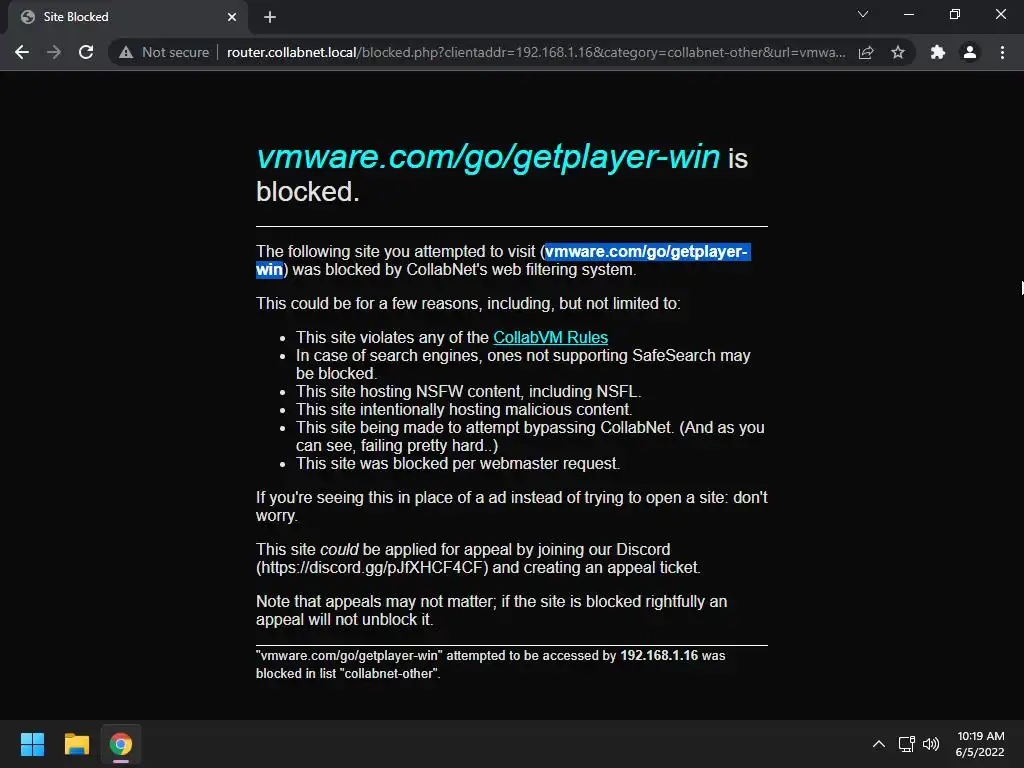Bookmark this page with the star icon
Viewport: 1024px width, 768px height.
pyautogui.click(x=898, y=52)
